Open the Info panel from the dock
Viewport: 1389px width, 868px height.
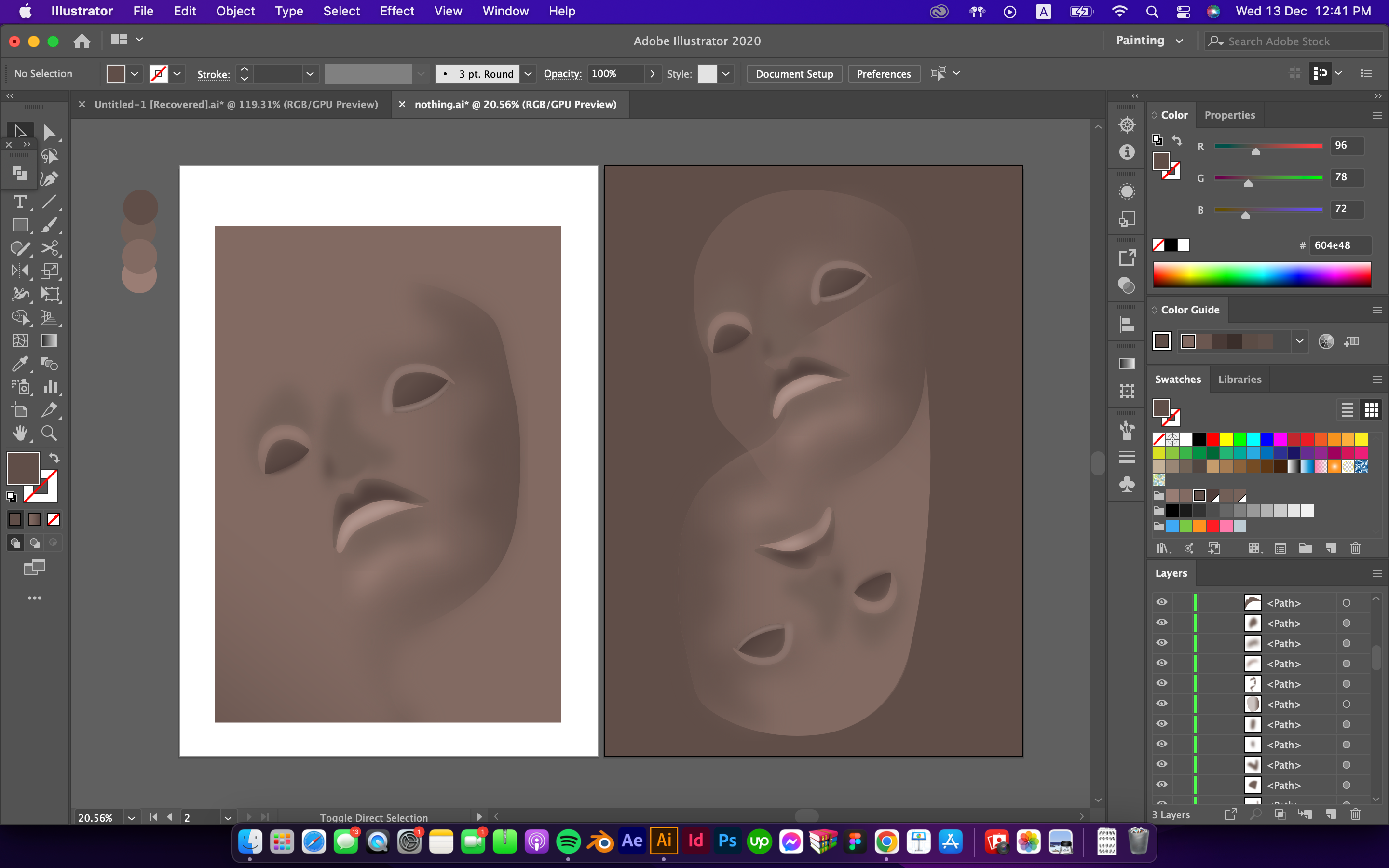click(1127, 152)
